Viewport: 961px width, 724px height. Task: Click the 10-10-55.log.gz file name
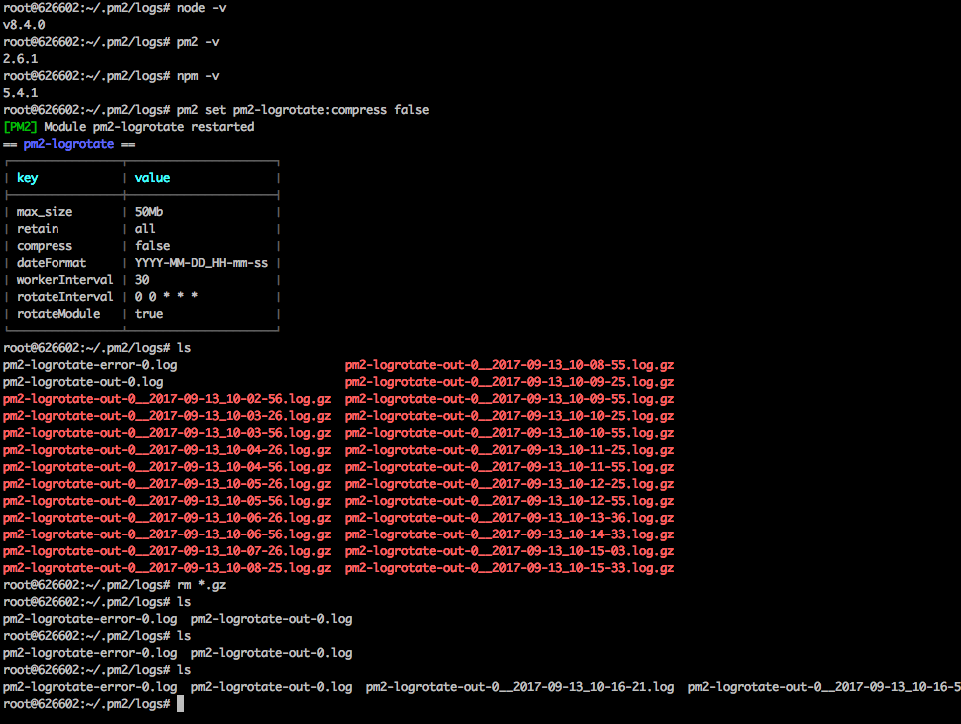pyautogui.click(x=509, y=433)
